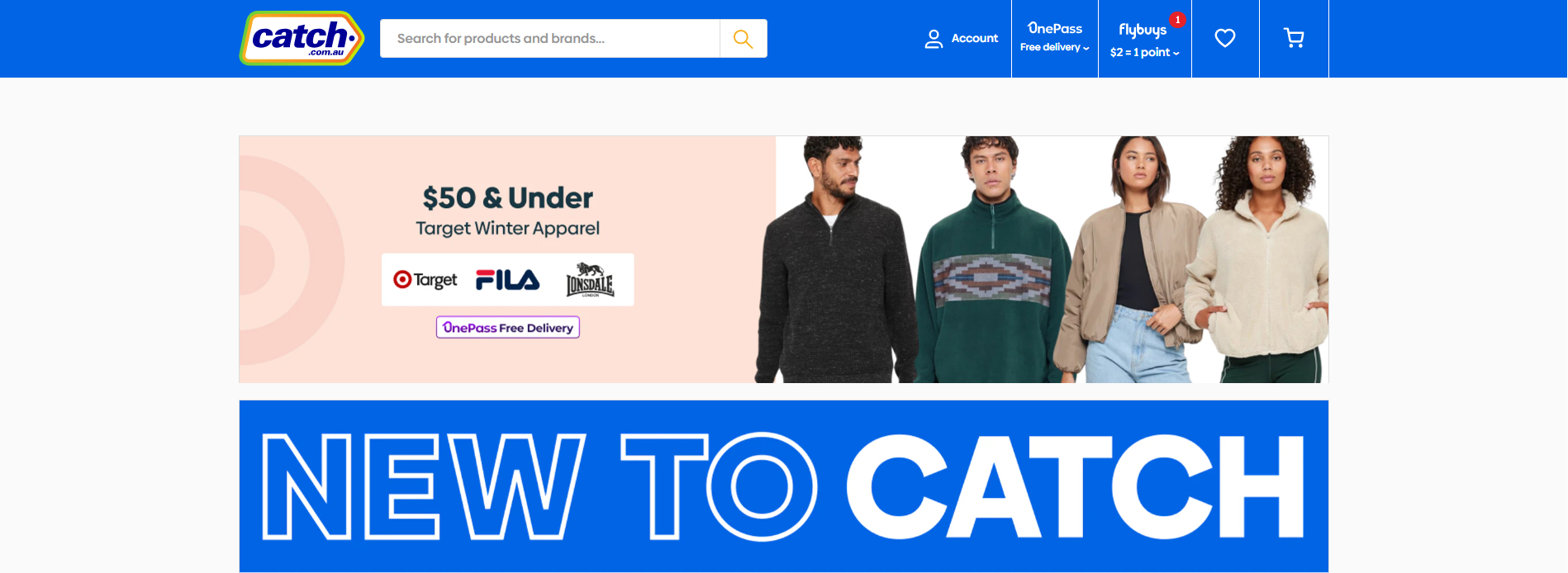1568x573 pixels.
Task: Expand the OnePass Free delivery dropdown
Action: pos(1054,47)
